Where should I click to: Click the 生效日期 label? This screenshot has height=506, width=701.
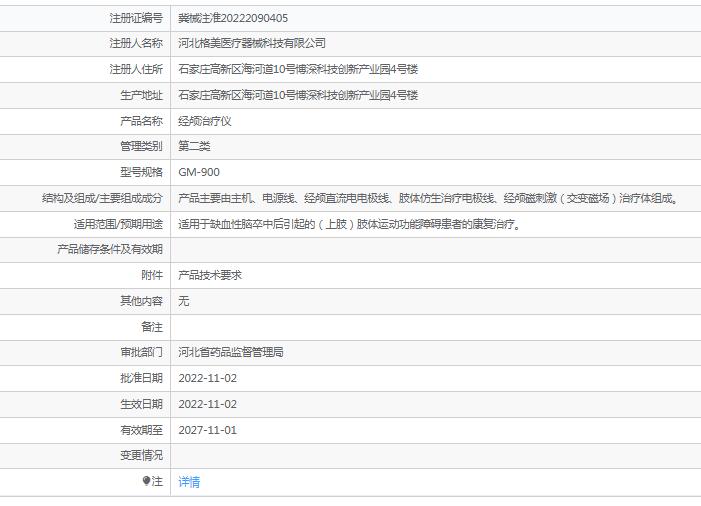[x=142, y=404]
